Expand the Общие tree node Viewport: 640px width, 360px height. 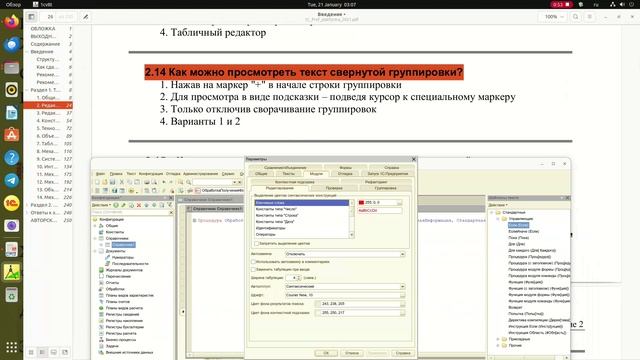[96, 226]
